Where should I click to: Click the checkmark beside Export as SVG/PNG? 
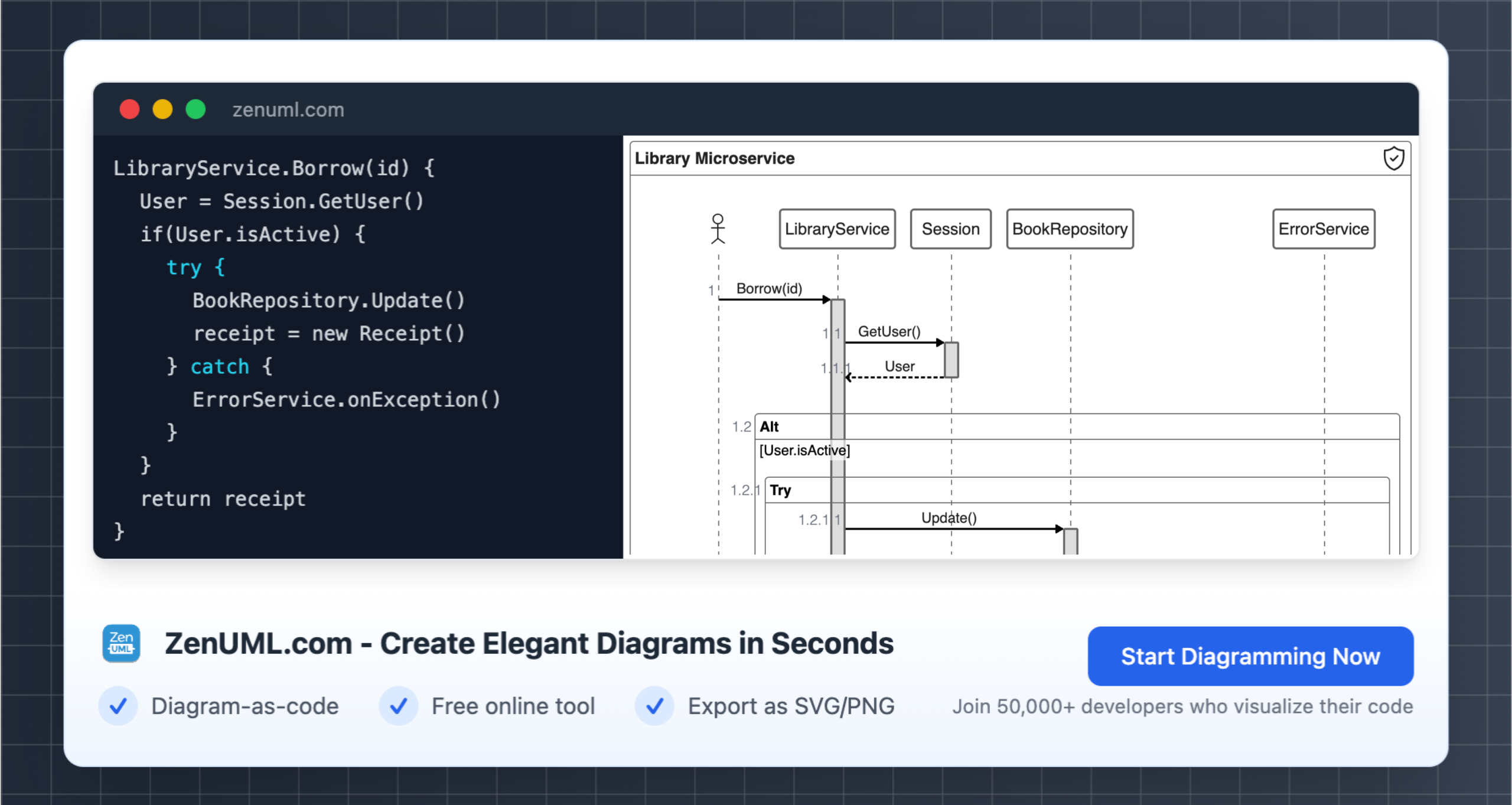click(x=654, y=706)
